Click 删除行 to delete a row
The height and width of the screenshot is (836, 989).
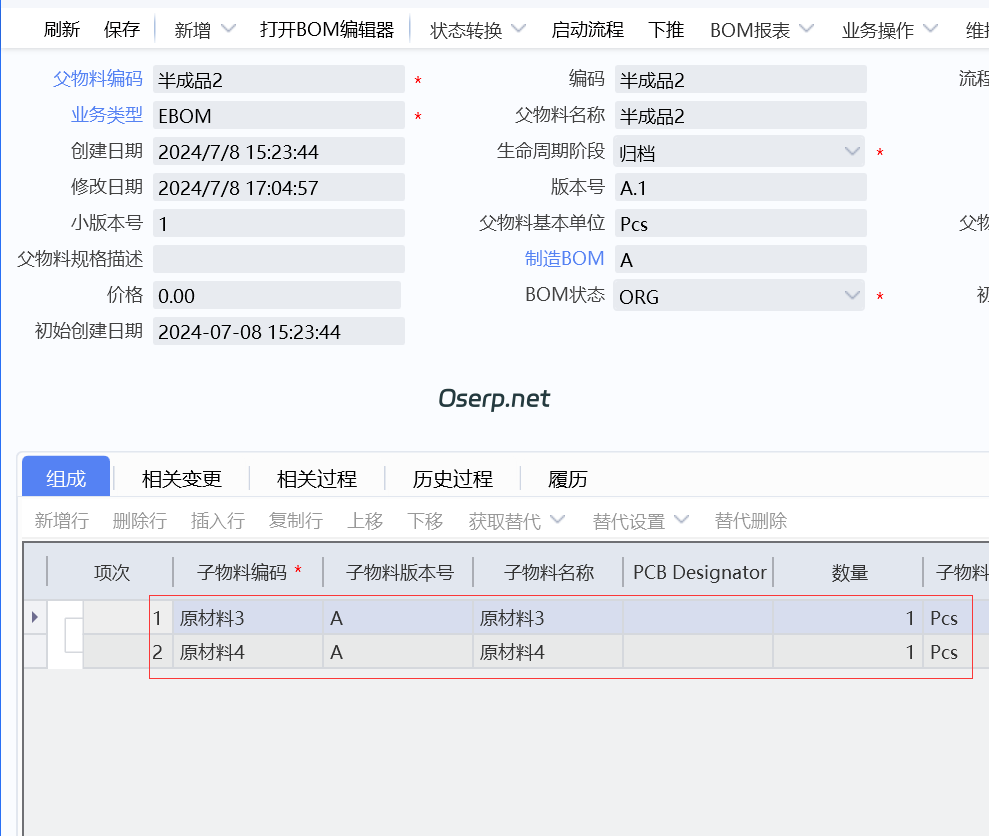(139, 521)
